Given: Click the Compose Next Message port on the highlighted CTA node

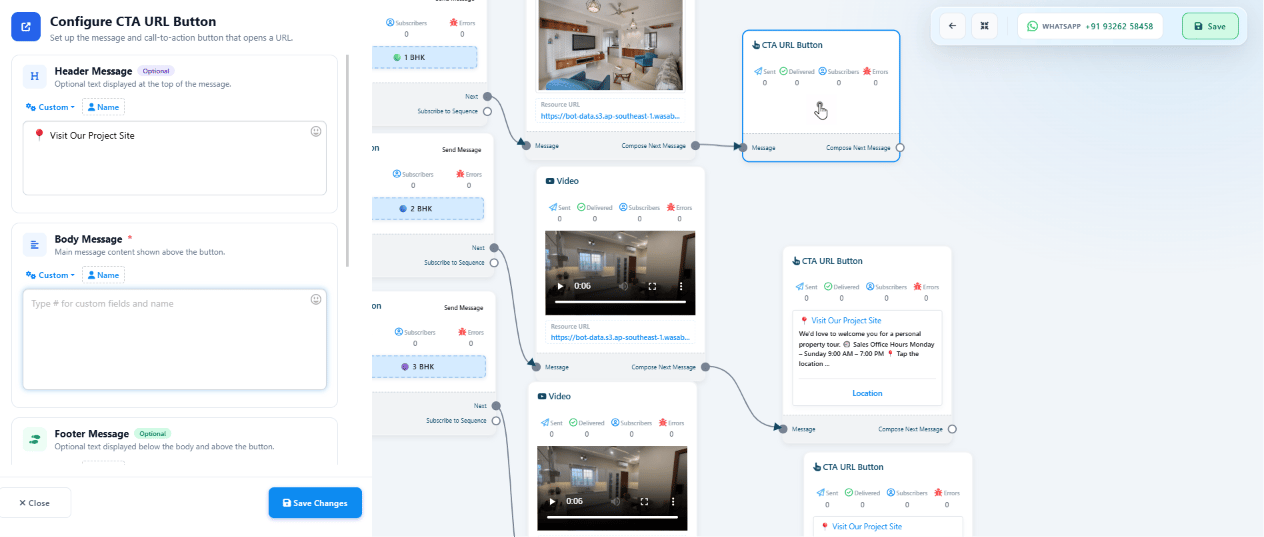Looking at the screenshot, I should point(900,147).
